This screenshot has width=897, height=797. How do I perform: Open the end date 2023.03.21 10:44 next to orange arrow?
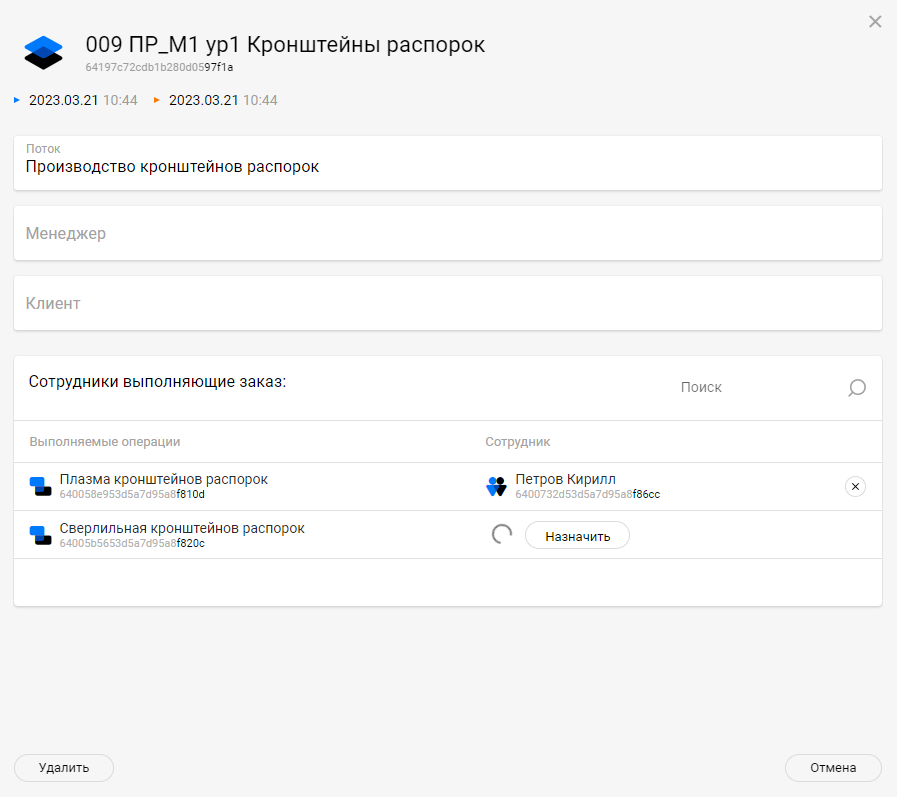[223, 100]
